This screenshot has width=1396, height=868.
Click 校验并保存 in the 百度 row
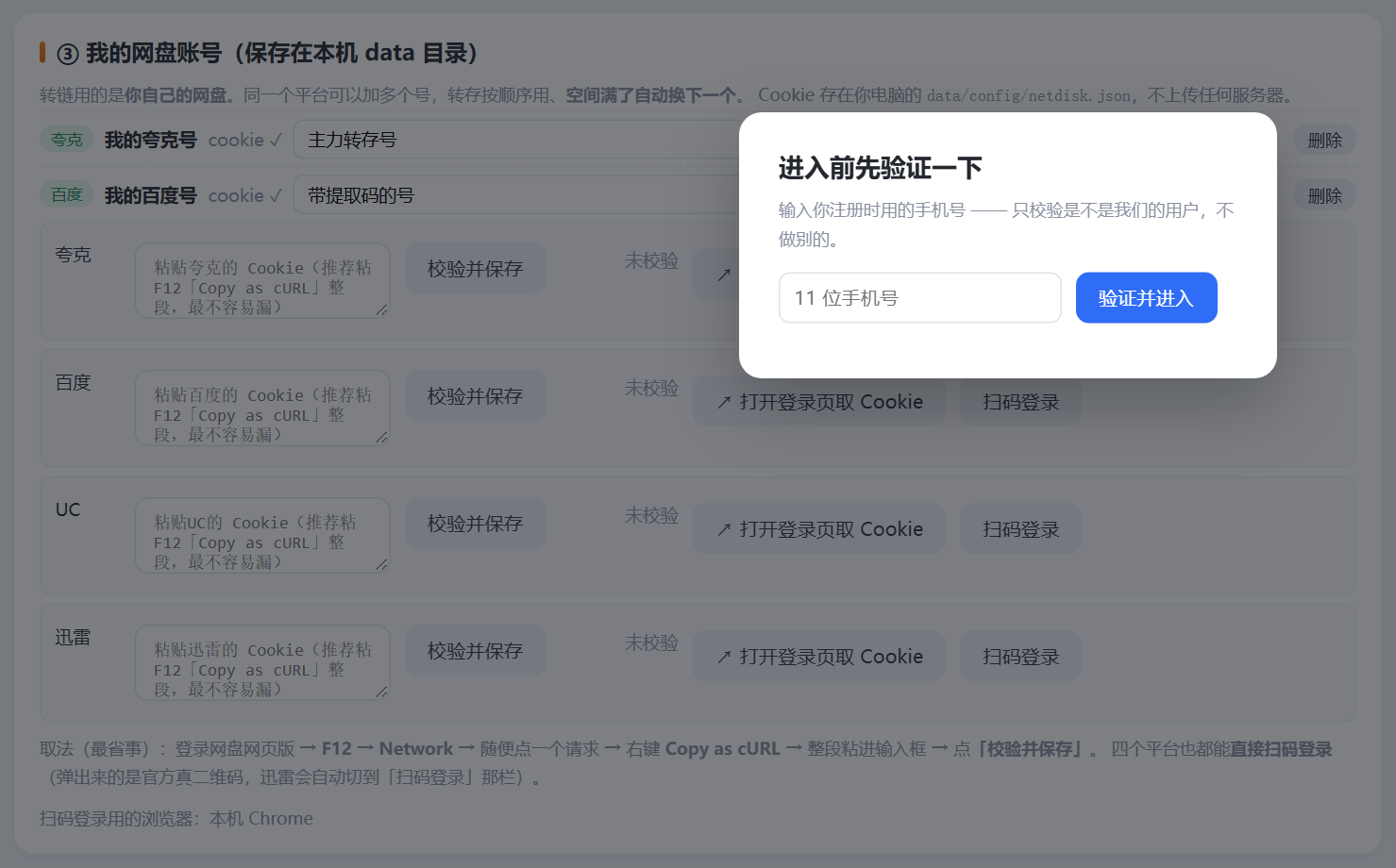475,396
